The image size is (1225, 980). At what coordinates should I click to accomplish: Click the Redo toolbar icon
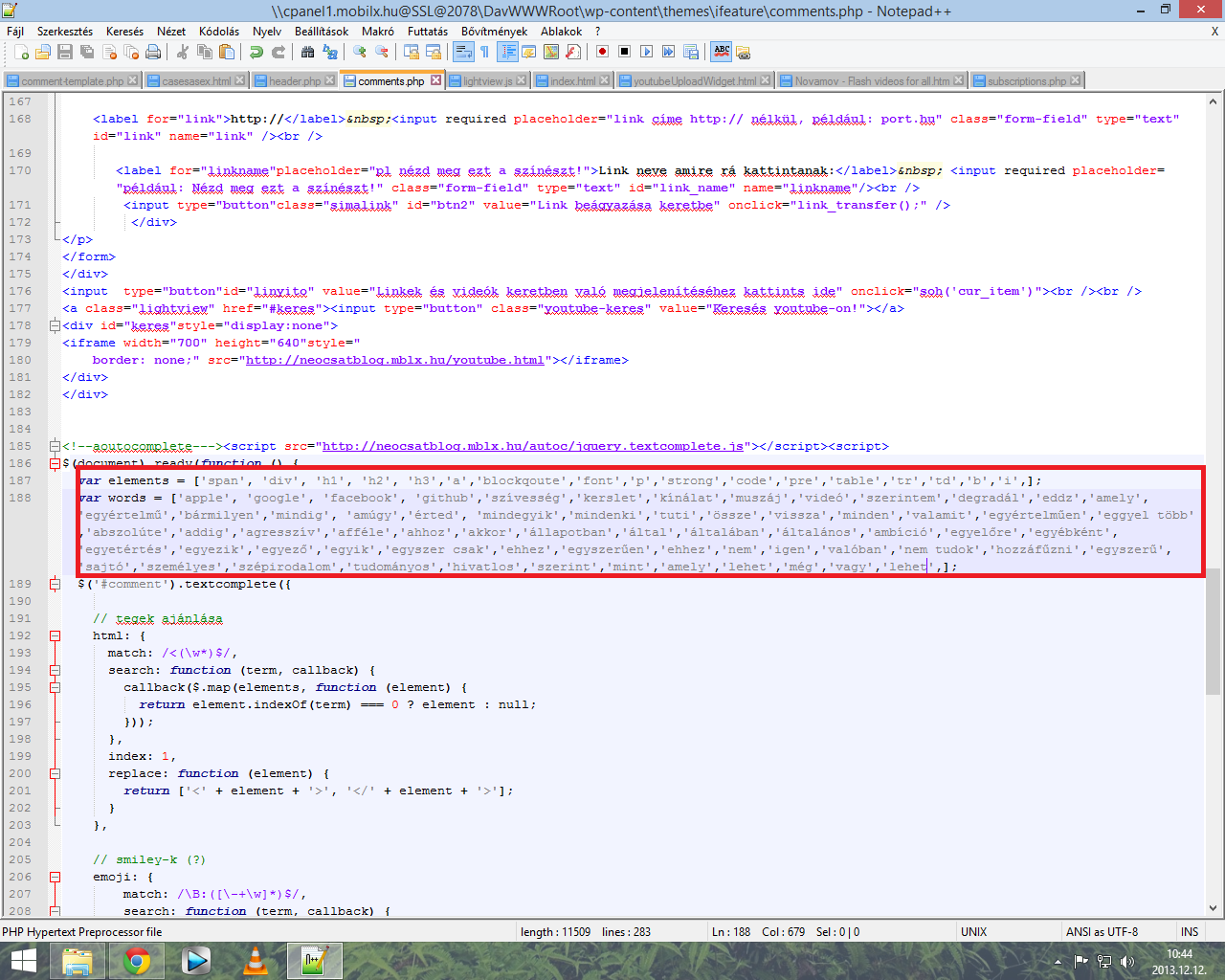pos(278,52)
